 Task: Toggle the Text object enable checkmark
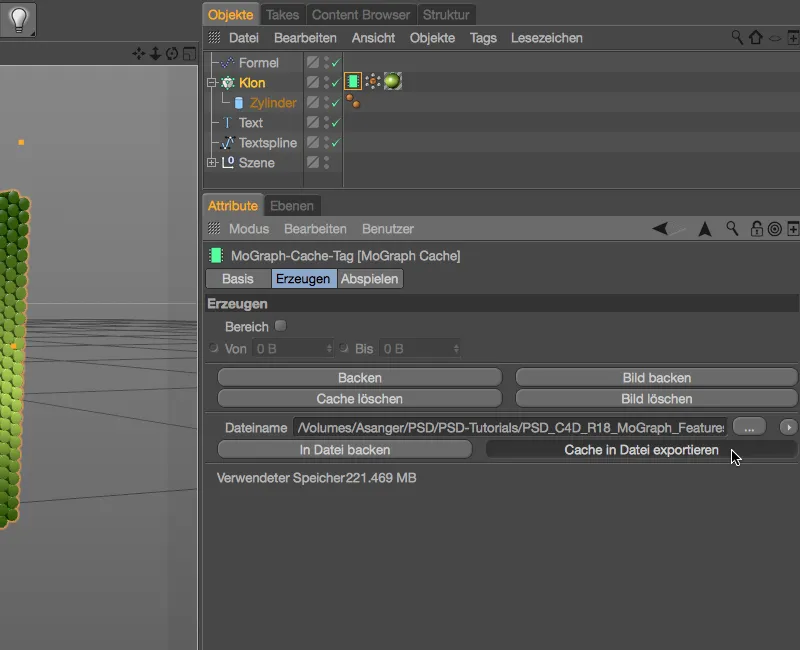tap(336, 123)
